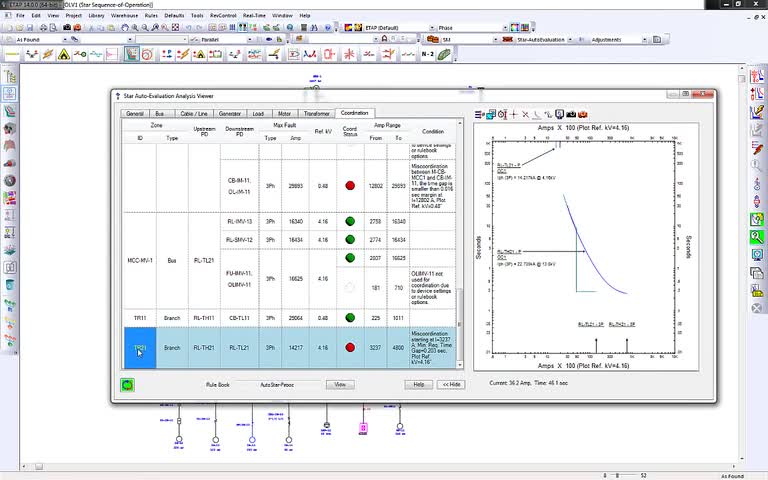
Task: Click the crosshair tool above the plot
Action: click(x=514, y=115)
